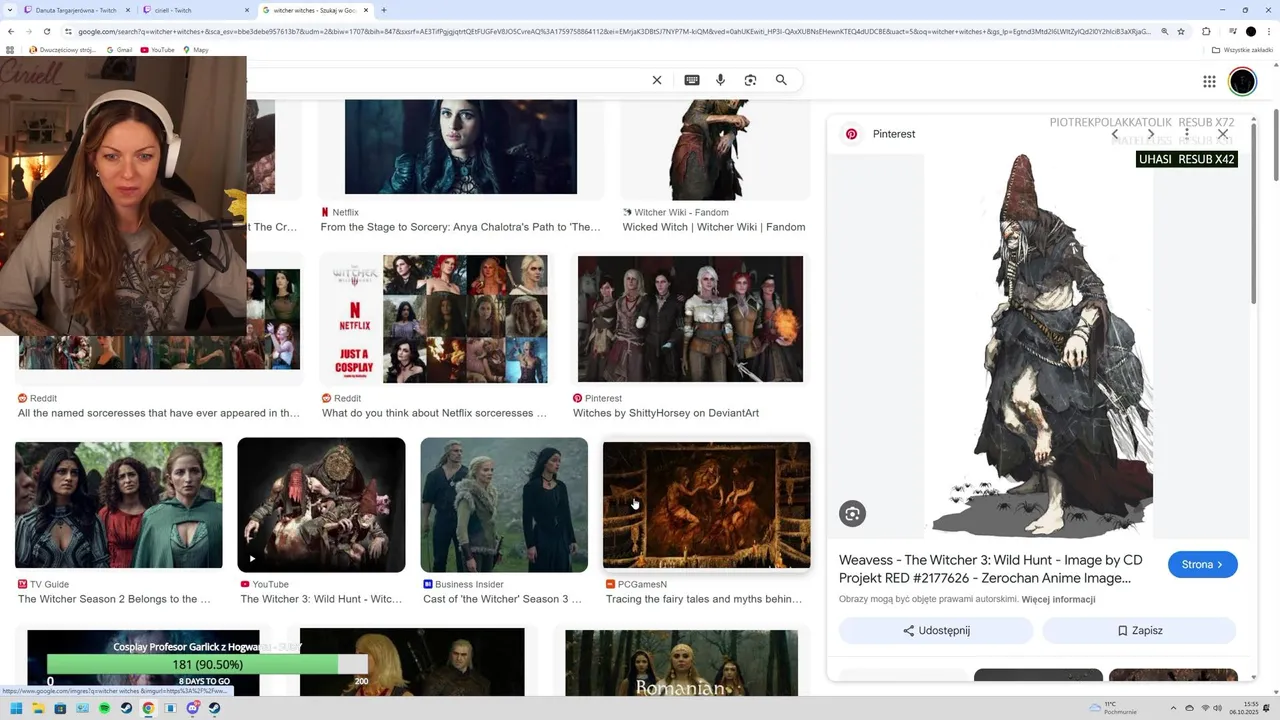Open the Netflix Anya Chalotra image result
This screenshot has height=720, width=1280.
[461, 147]
